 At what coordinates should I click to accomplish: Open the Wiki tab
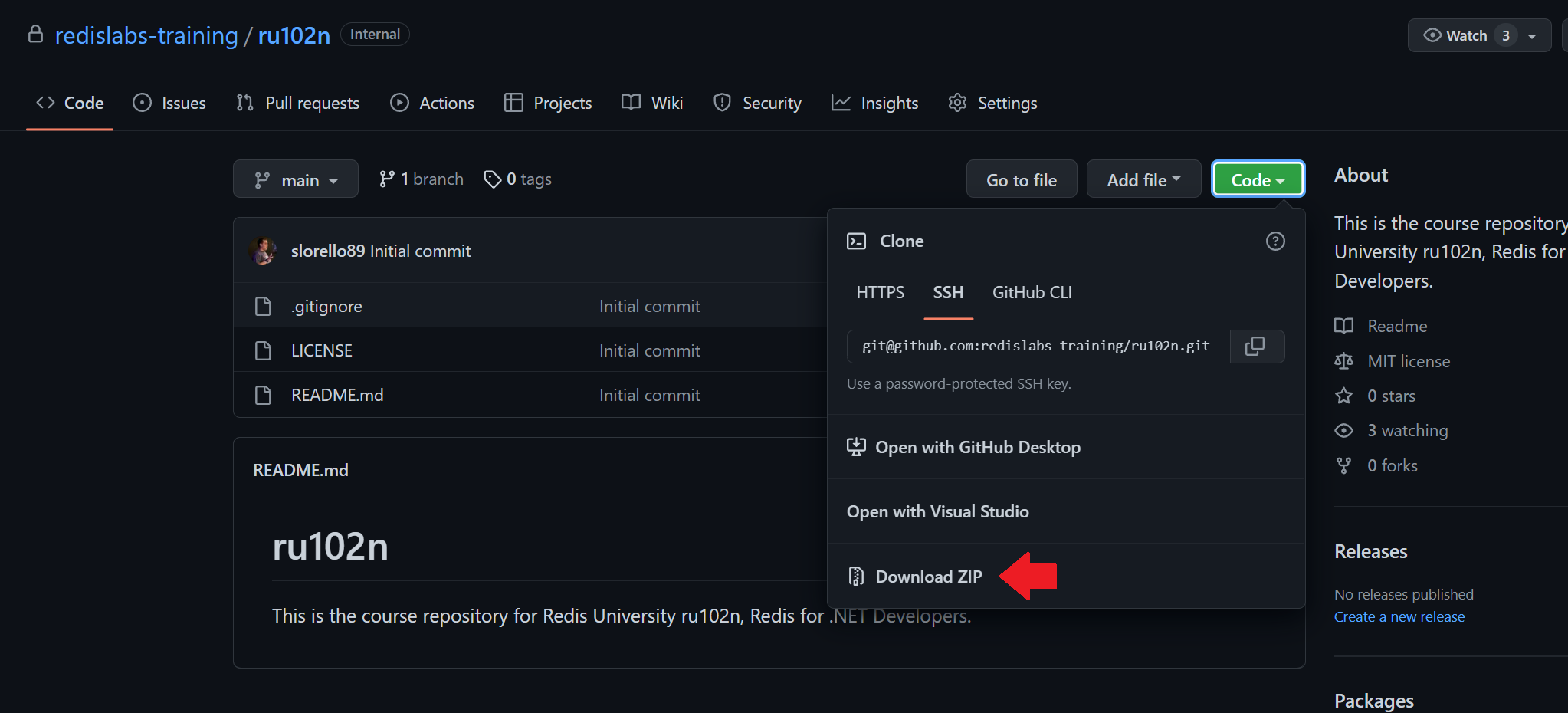click(652, 103)
